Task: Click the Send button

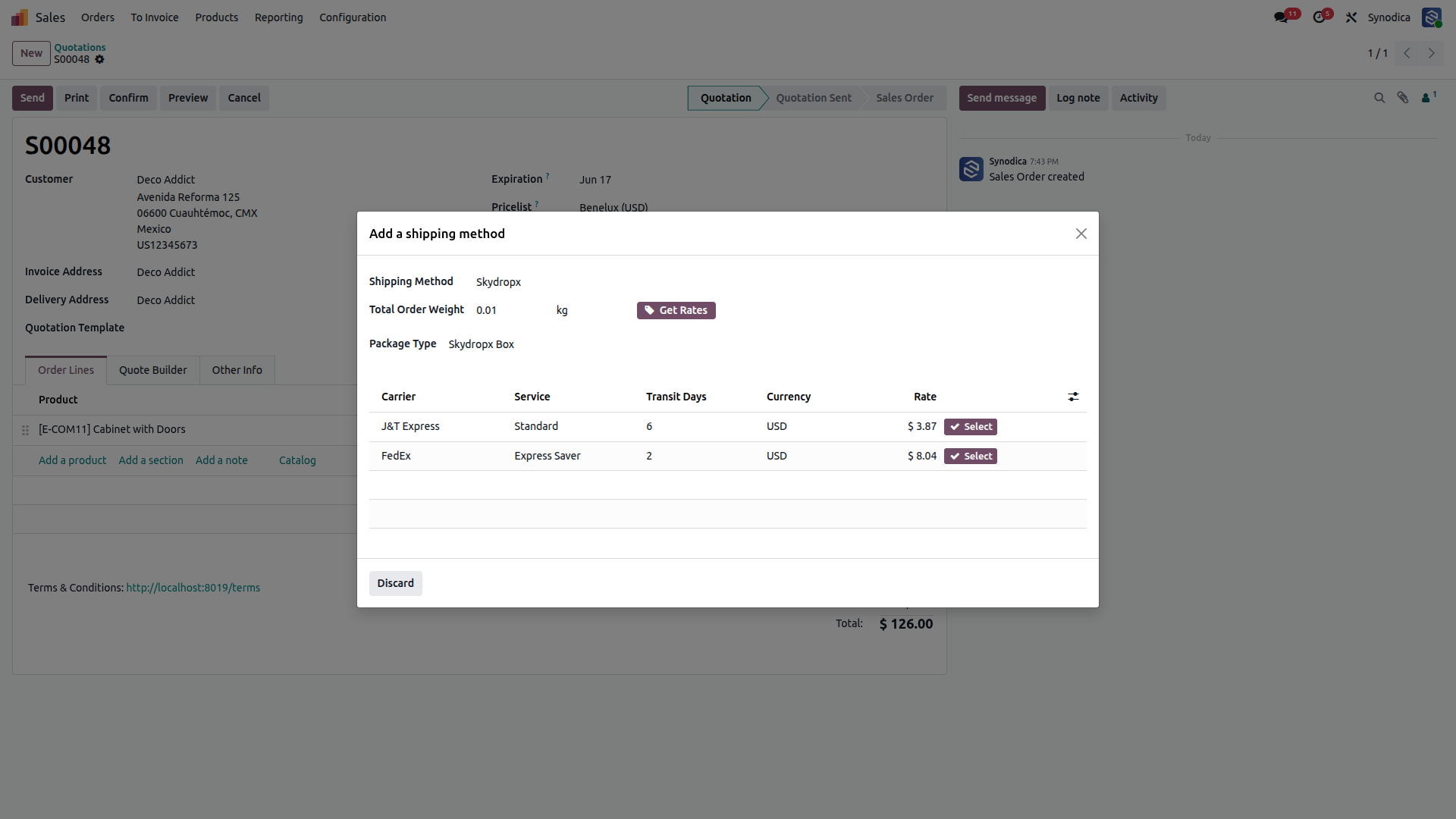Action: tap(33, 98)
